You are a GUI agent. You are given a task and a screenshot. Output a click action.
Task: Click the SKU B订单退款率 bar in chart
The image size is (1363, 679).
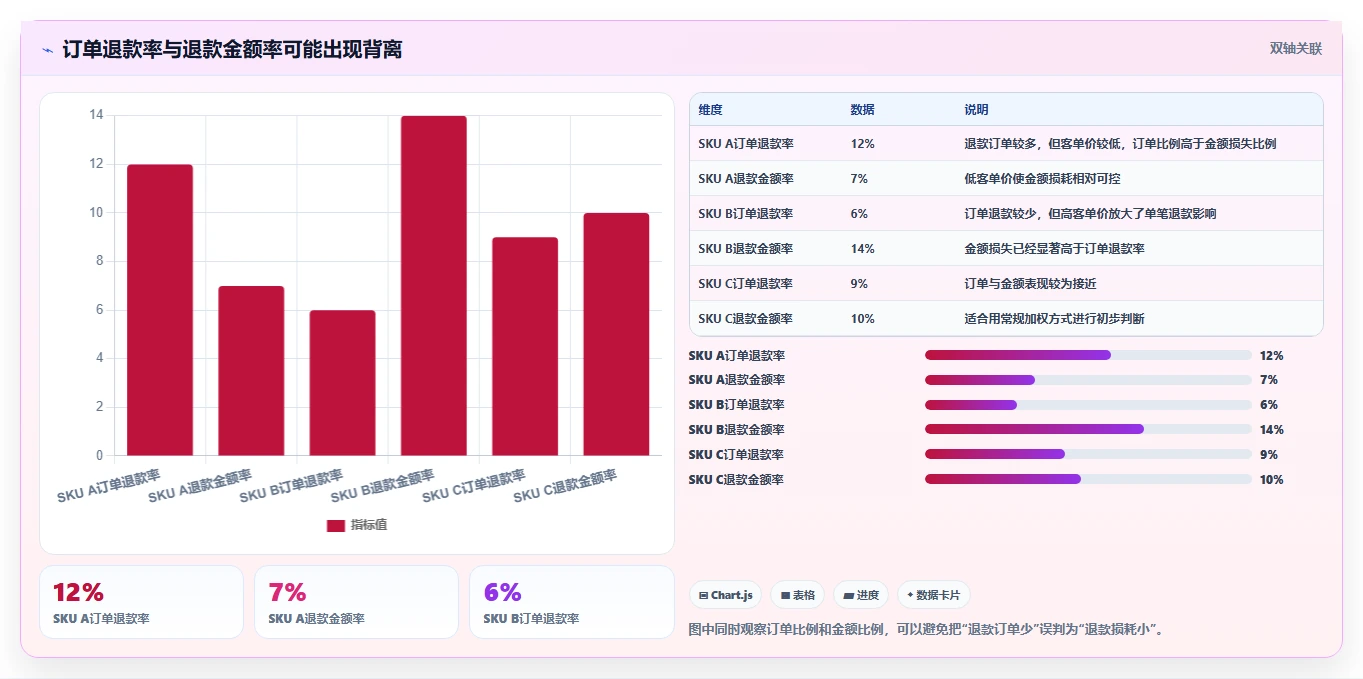coord(342,383)
